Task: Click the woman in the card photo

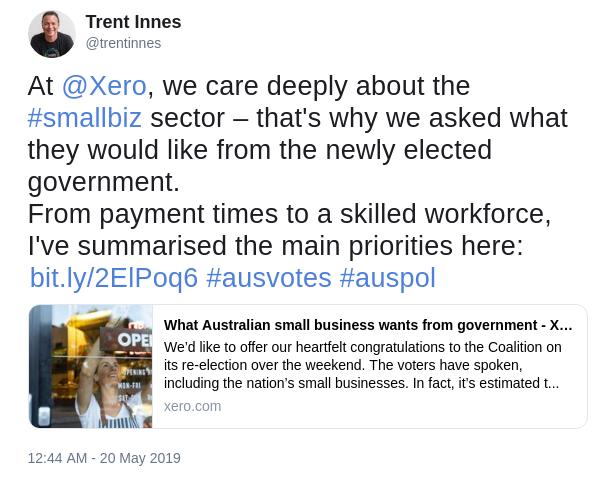Action: click(106, 393)
